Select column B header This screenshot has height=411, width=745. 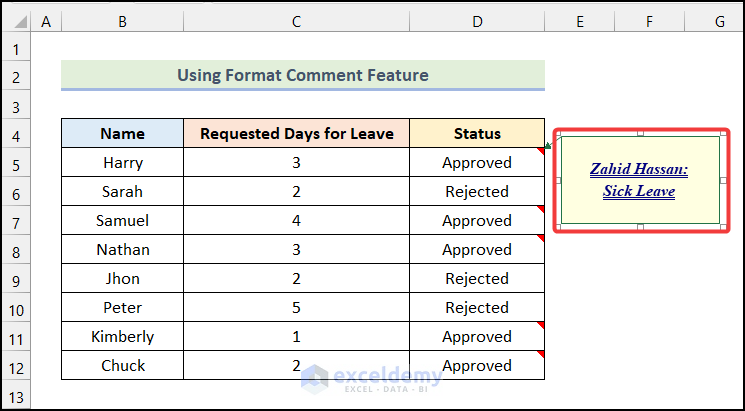click(122, 20)
